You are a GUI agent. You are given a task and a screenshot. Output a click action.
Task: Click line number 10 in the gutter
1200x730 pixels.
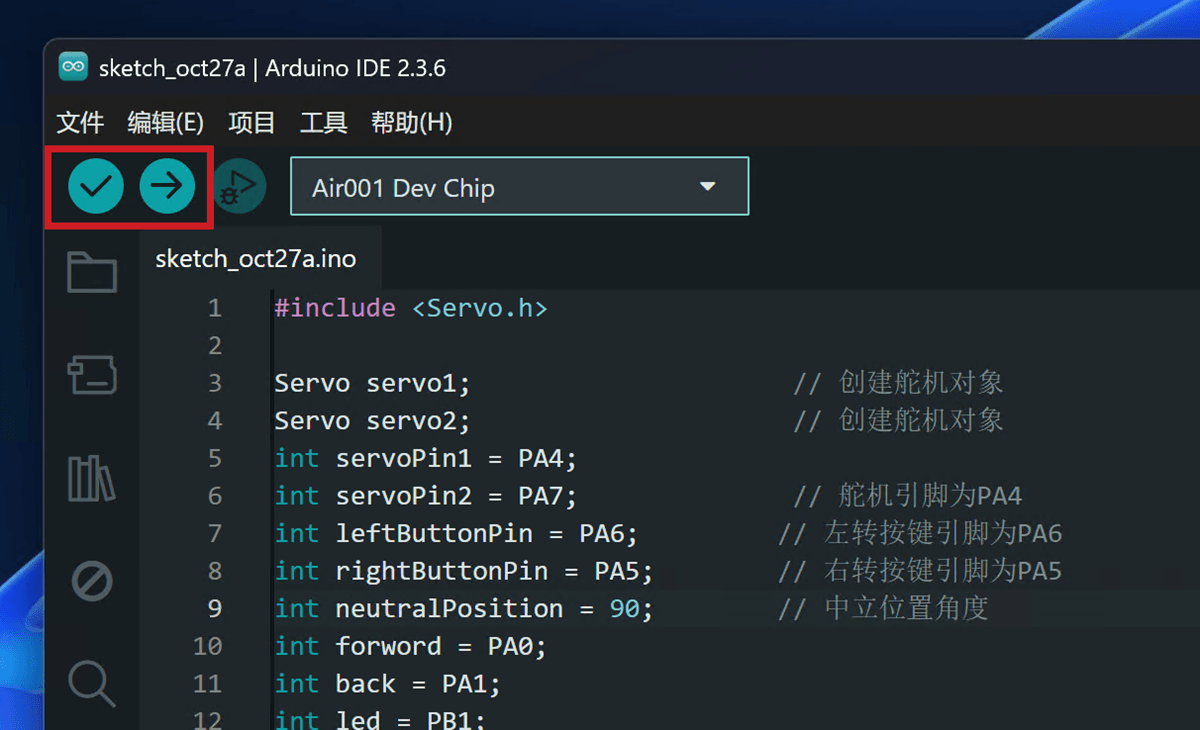coord(207,646)
